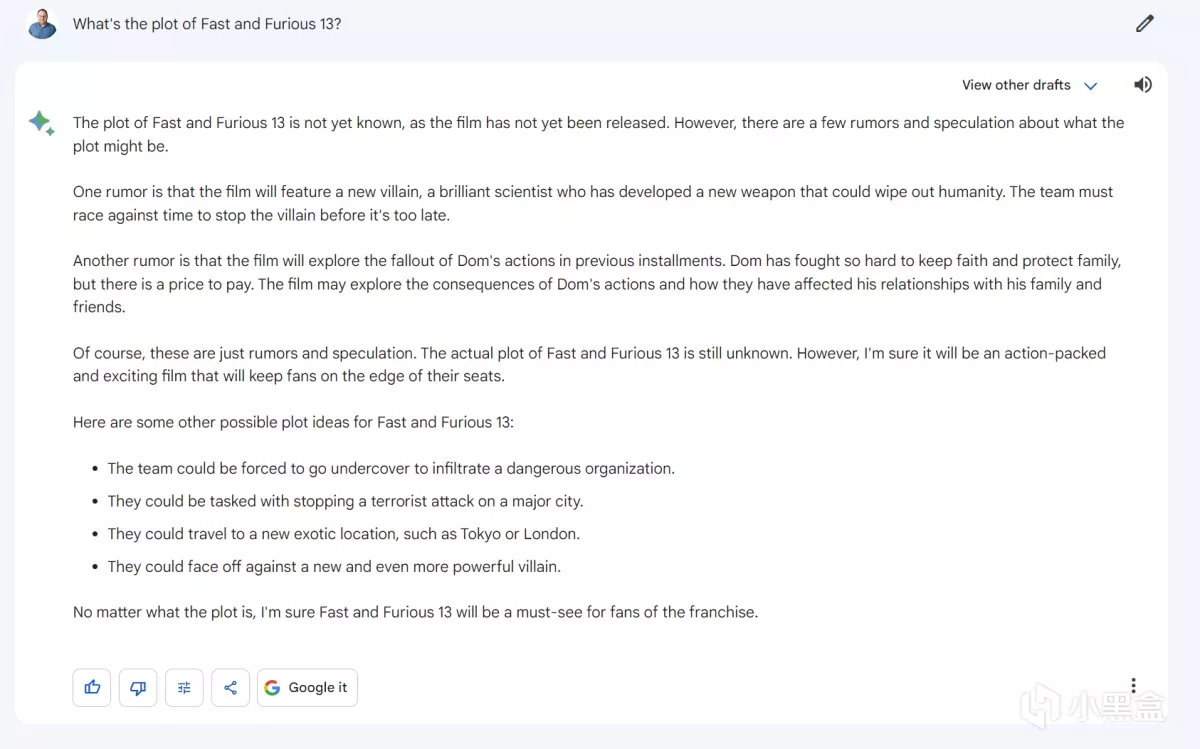
Task: Give the response a thumbs up
Action: point(92,687)
